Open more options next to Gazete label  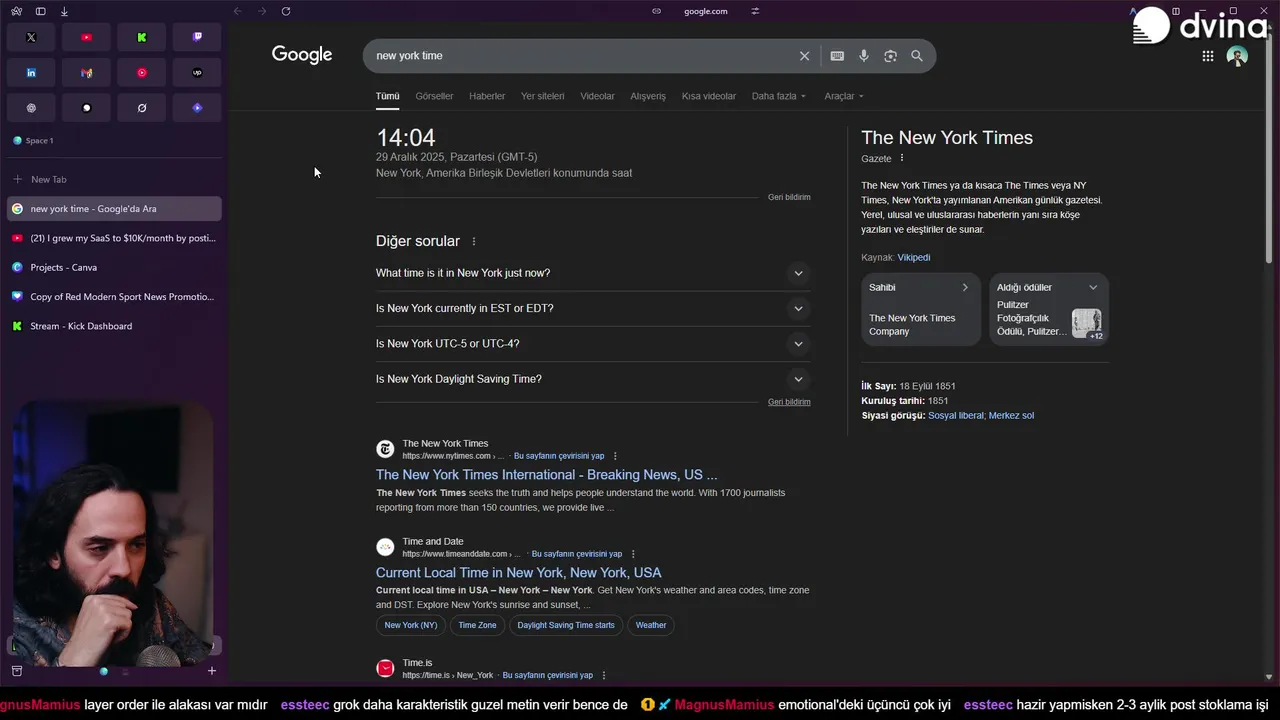point(902,158)
